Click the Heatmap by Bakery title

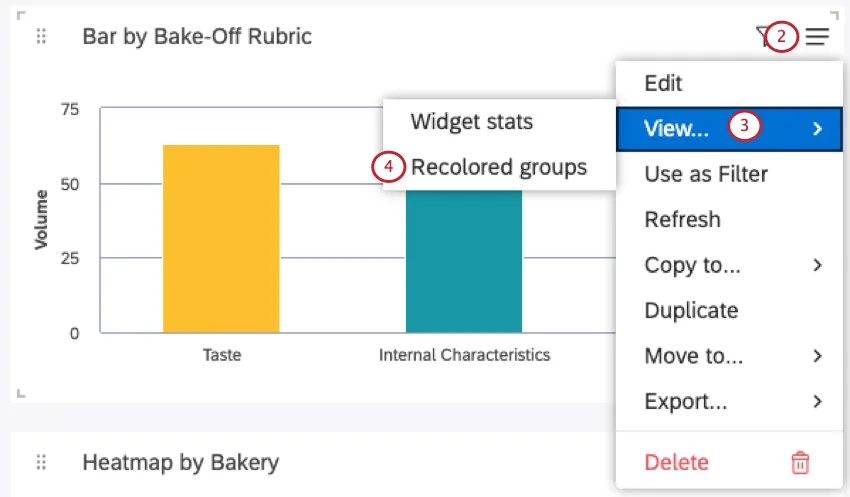(x=180, y=462)
